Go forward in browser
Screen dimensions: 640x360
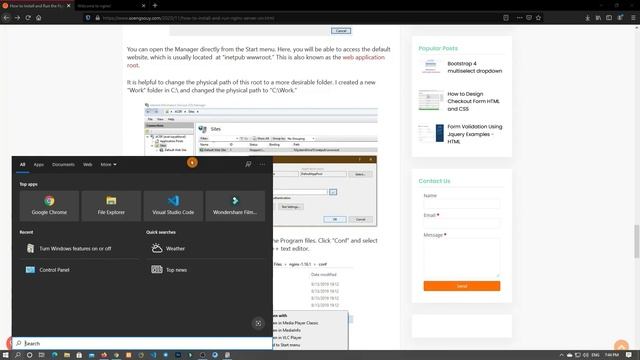coord(17,18)
